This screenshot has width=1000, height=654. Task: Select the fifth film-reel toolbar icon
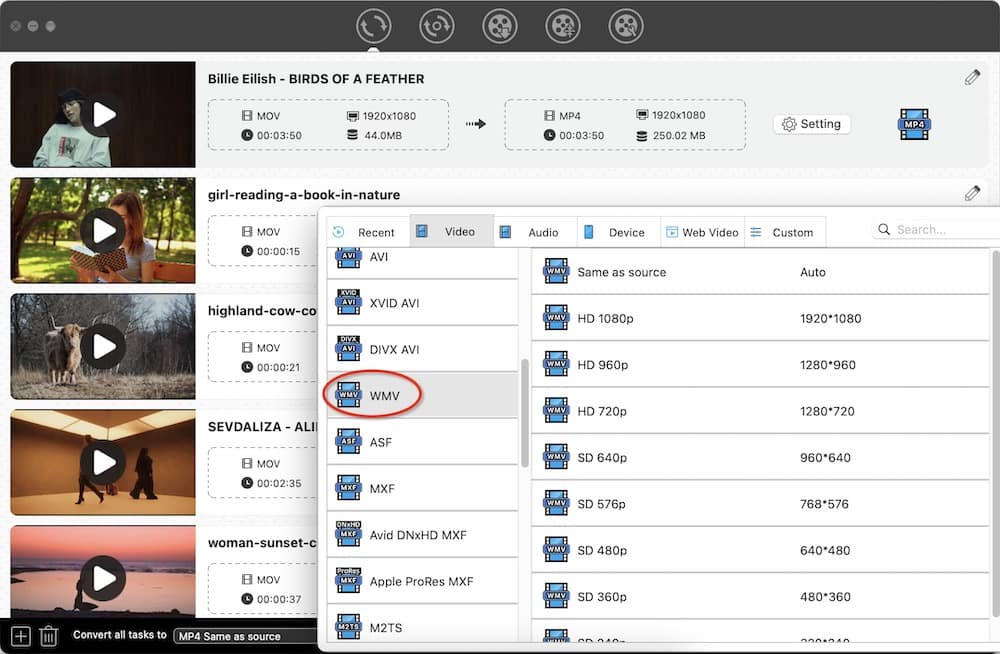click(x=626, y=26)
